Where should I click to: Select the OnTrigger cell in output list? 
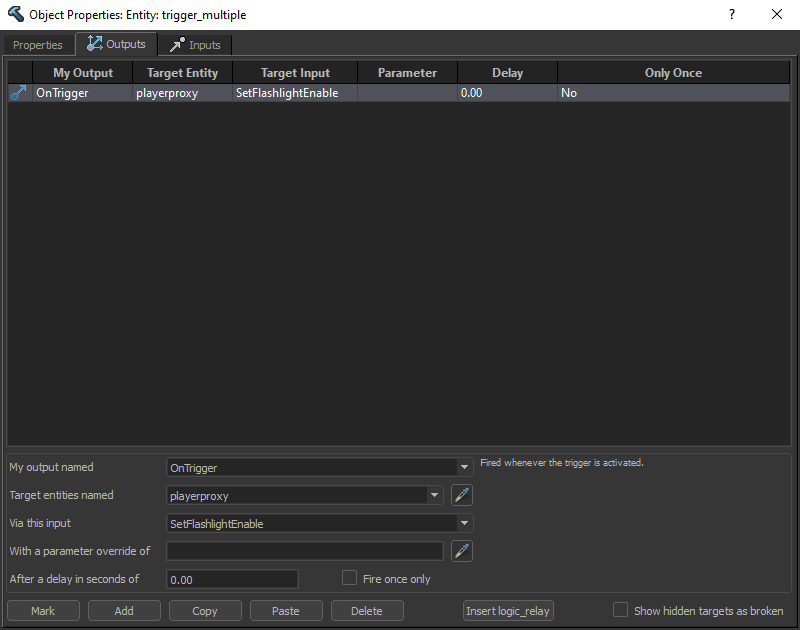coord(83,93)
